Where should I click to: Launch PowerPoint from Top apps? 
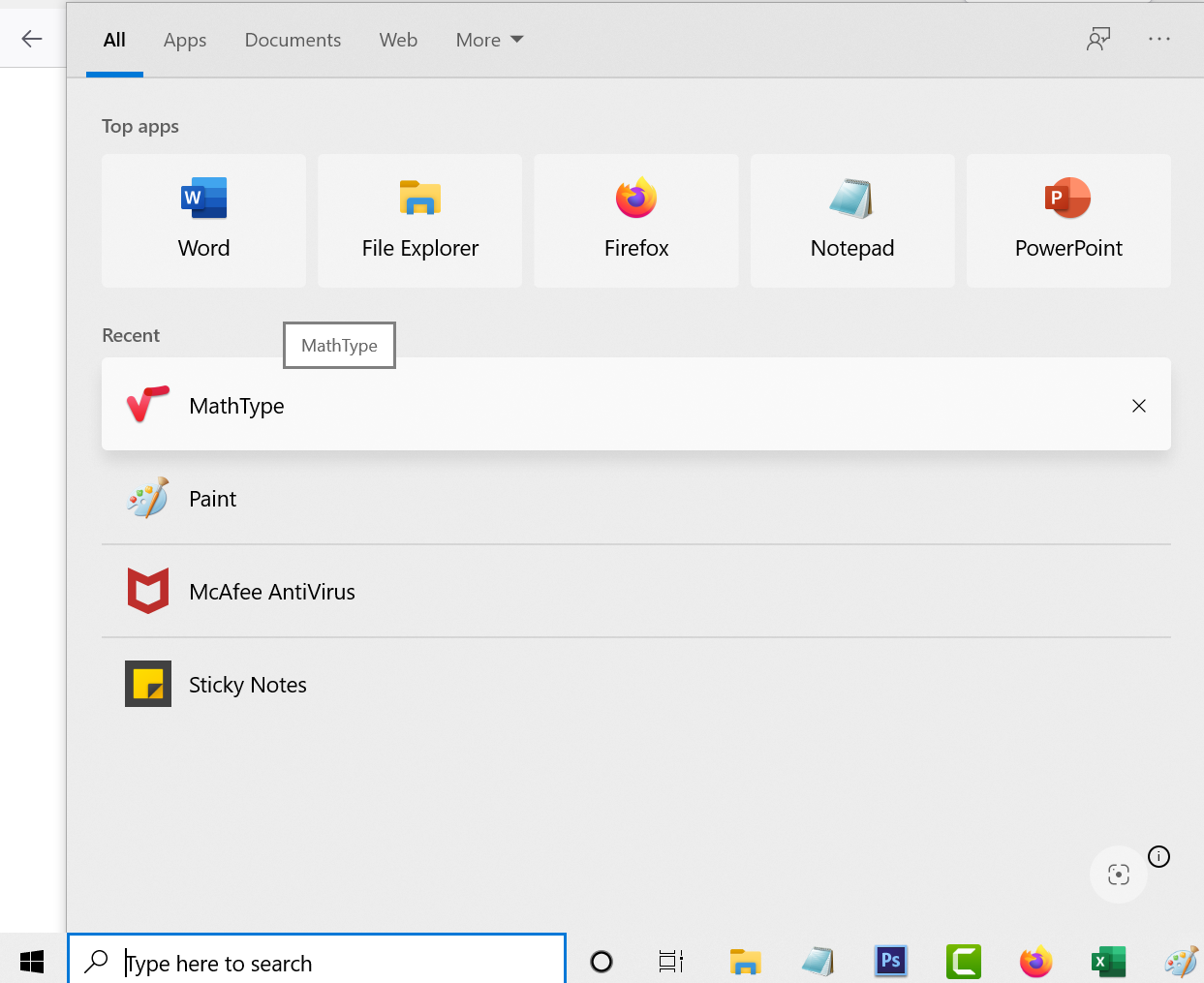click(1068, 221)
